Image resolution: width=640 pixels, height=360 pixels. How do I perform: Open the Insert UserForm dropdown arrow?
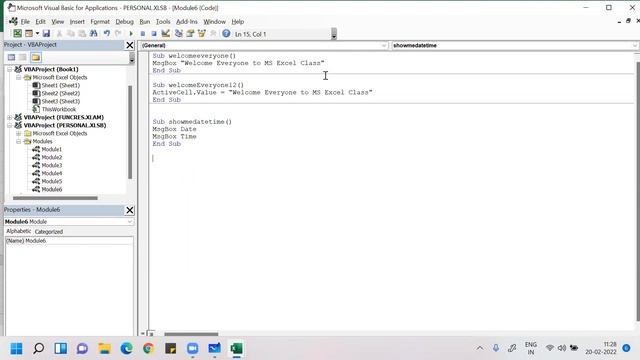pyautogui.click(x=37, y=34)
